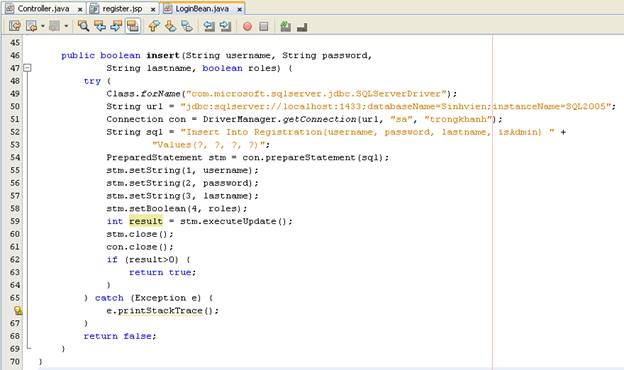Click the method name insert
The image size is (624, 370).
tap(163, 55)
